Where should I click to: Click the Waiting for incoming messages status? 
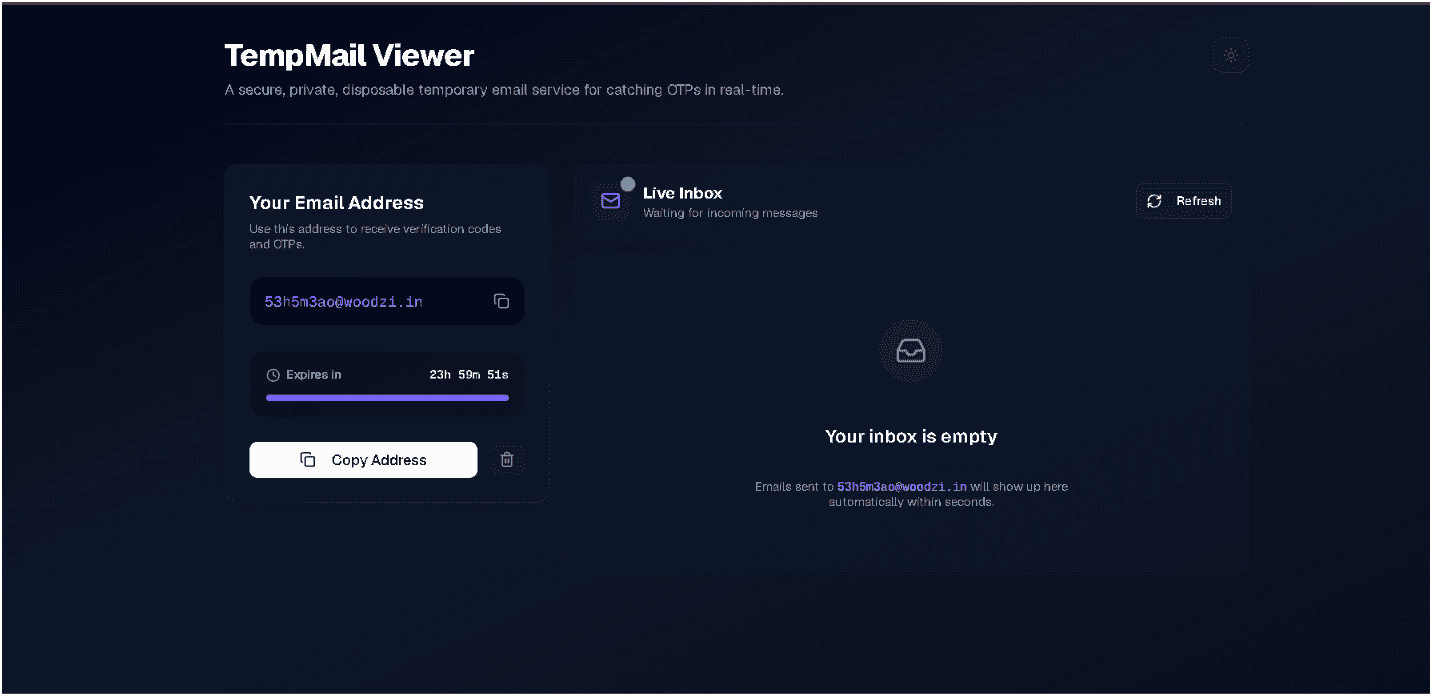pyautogui.click(x=730, y=213)
